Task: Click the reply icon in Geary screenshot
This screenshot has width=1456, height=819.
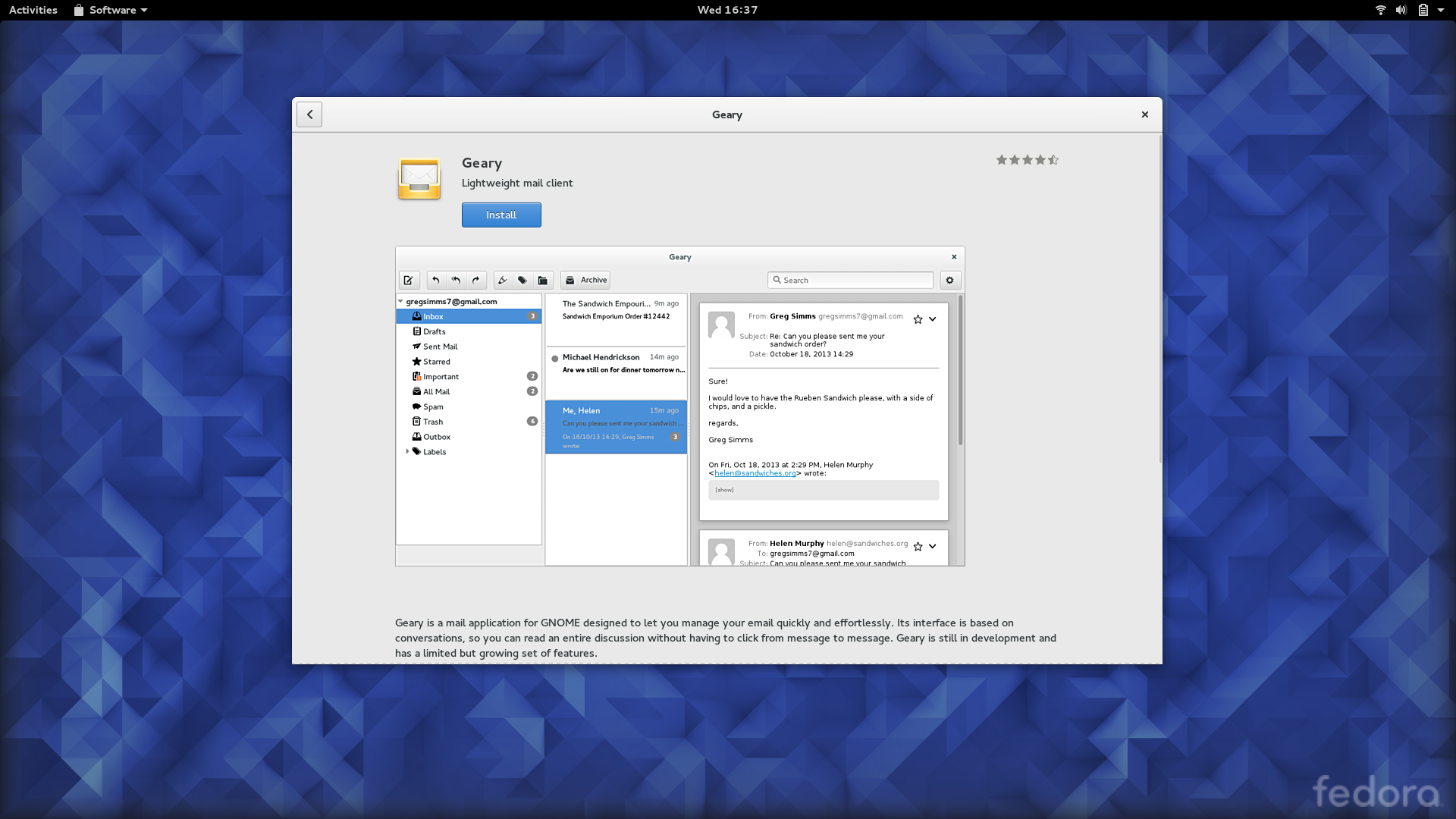Action: 436,280
